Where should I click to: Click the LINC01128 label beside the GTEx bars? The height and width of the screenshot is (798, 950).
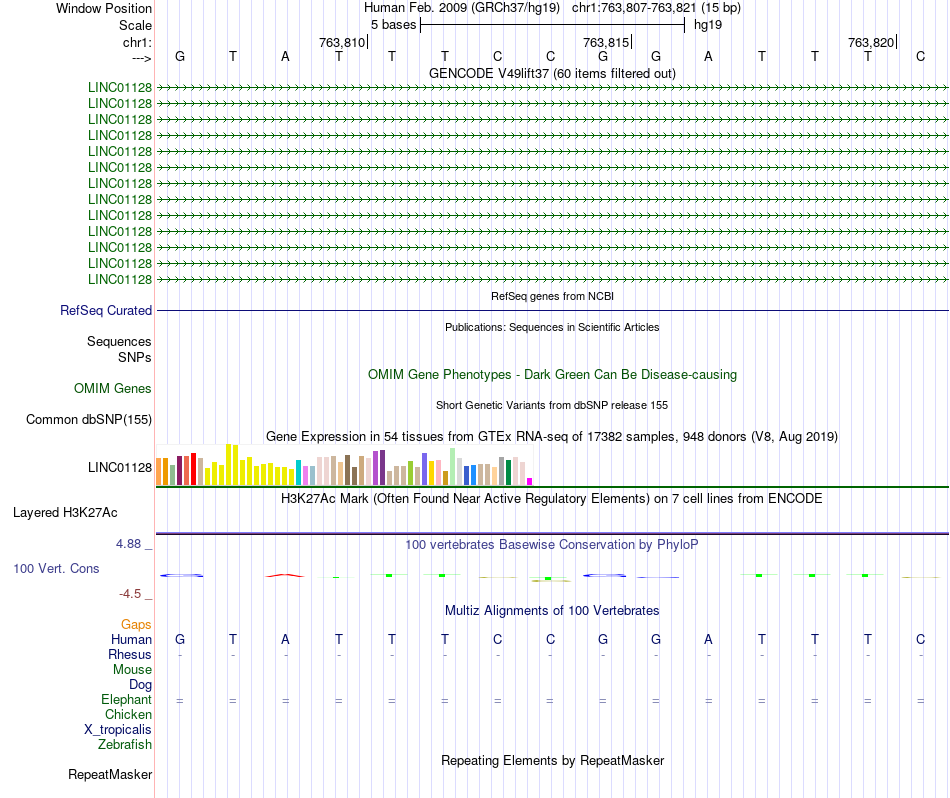pos(120,467)
